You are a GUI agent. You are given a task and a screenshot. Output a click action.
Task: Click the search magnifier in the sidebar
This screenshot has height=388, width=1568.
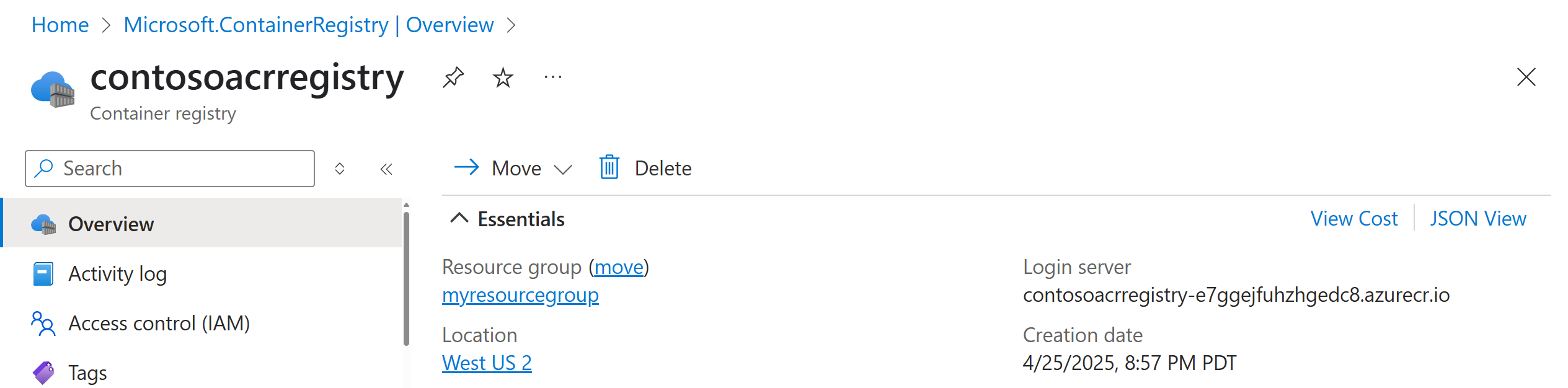coord(44,168)
